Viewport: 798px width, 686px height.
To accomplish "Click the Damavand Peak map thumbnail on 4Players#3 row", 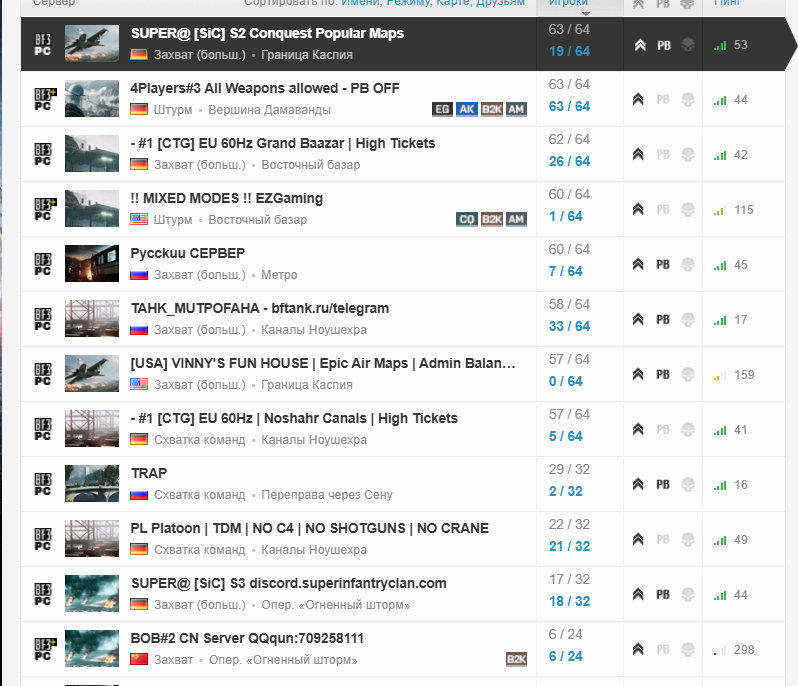I will click(x=92, y=99).
